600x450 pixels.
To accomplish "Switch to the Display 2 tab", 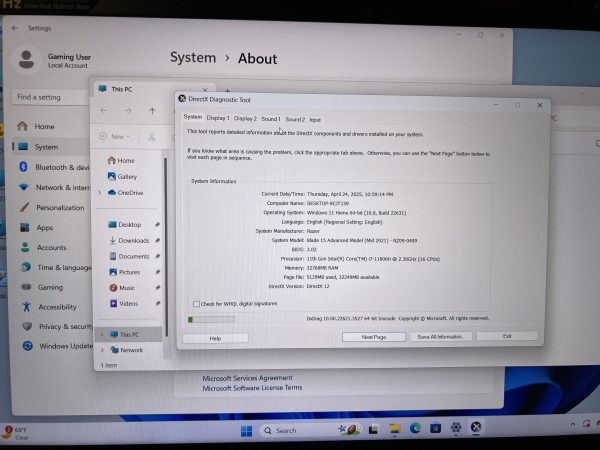I will (x=245, y=119).
